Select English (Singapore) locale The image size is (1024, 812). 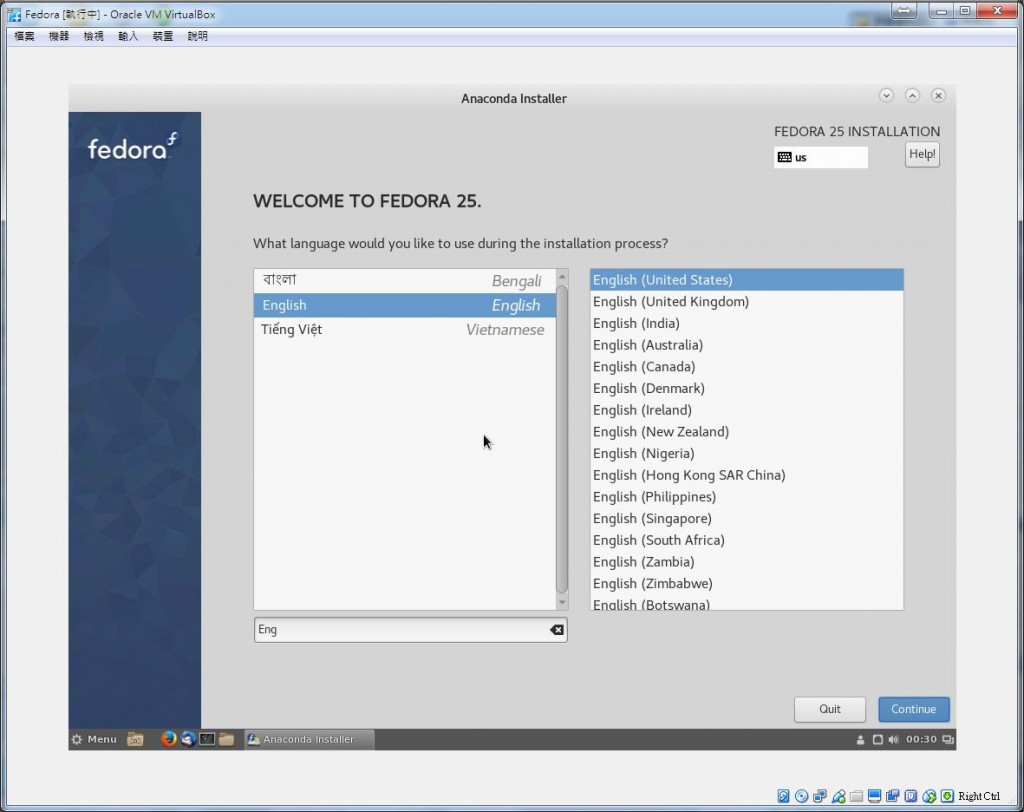746,519
